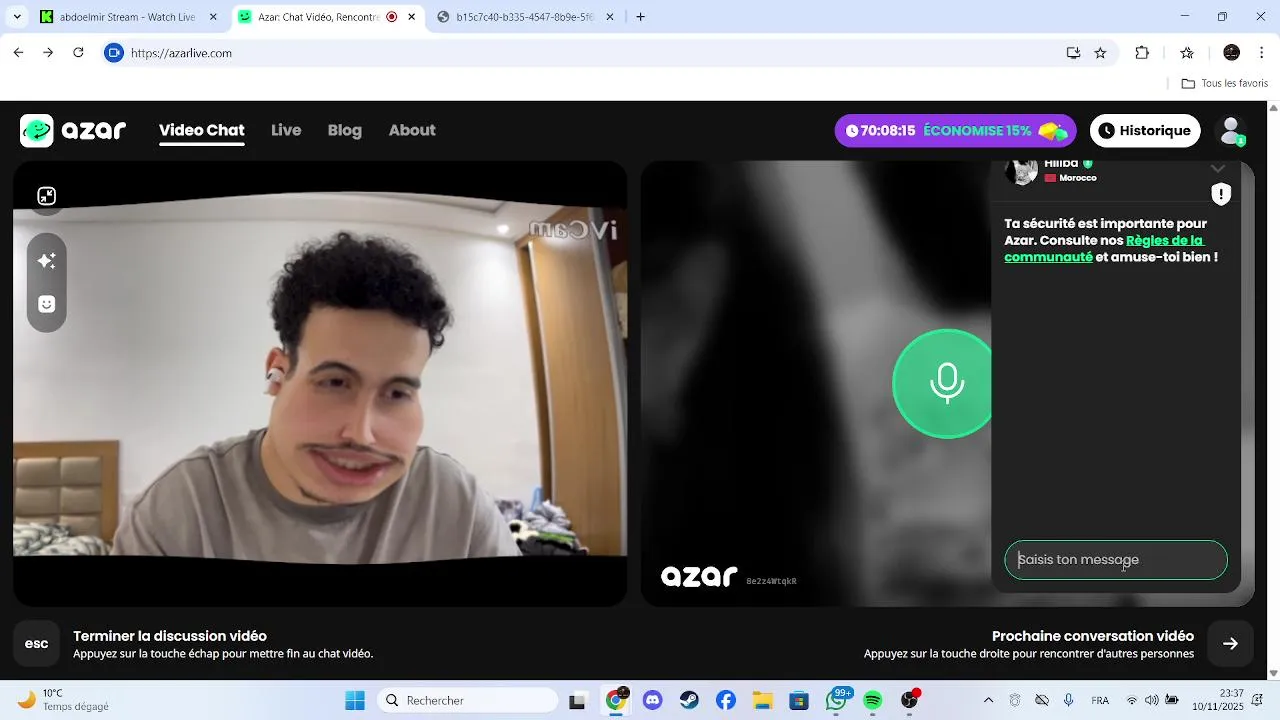Image resolution: width=1280 pixels, height=720 pixels.
Task: Bookmark this page with the star icon
Action: [x=1100, y=53]
